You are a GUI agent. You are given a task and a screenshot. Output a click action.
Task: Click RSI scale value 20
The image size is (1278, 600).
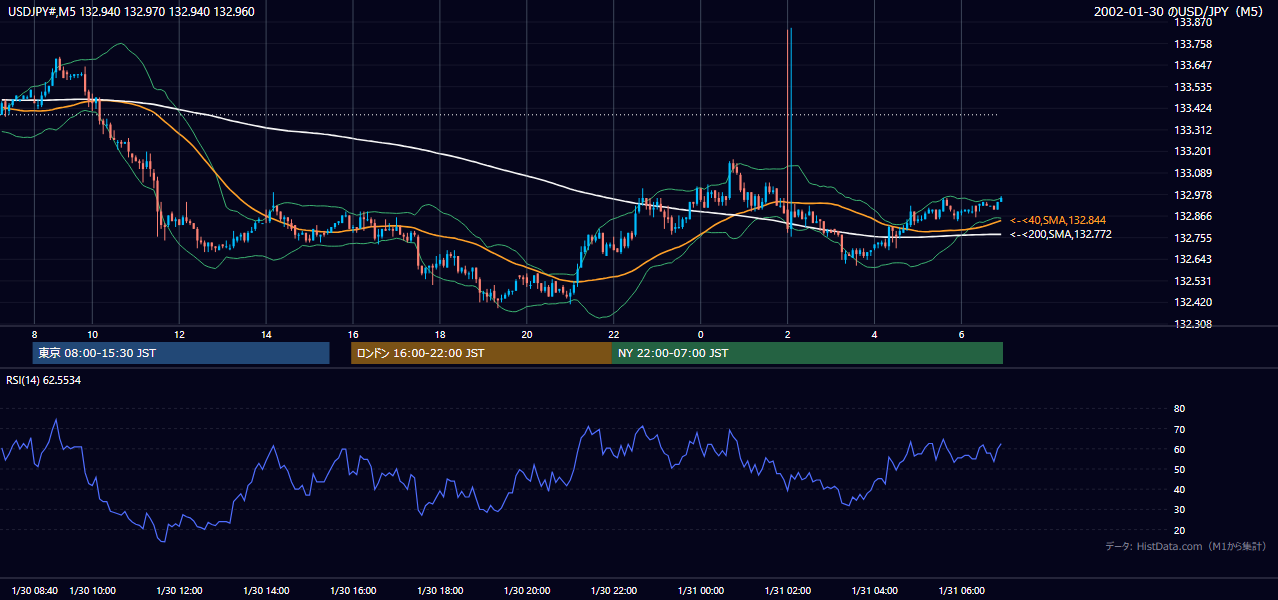[1179, 530]
